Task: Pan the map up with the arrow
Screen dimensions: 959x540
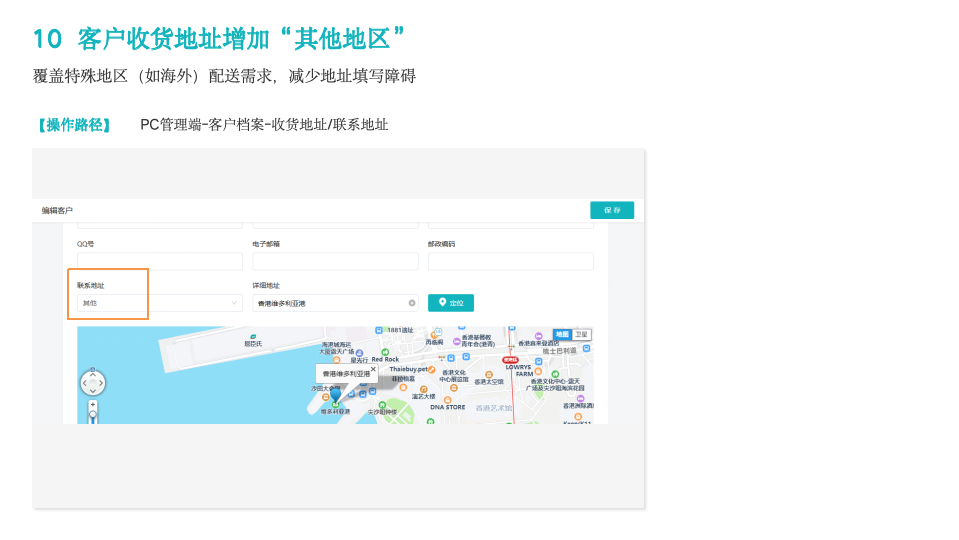Action: 93,374
